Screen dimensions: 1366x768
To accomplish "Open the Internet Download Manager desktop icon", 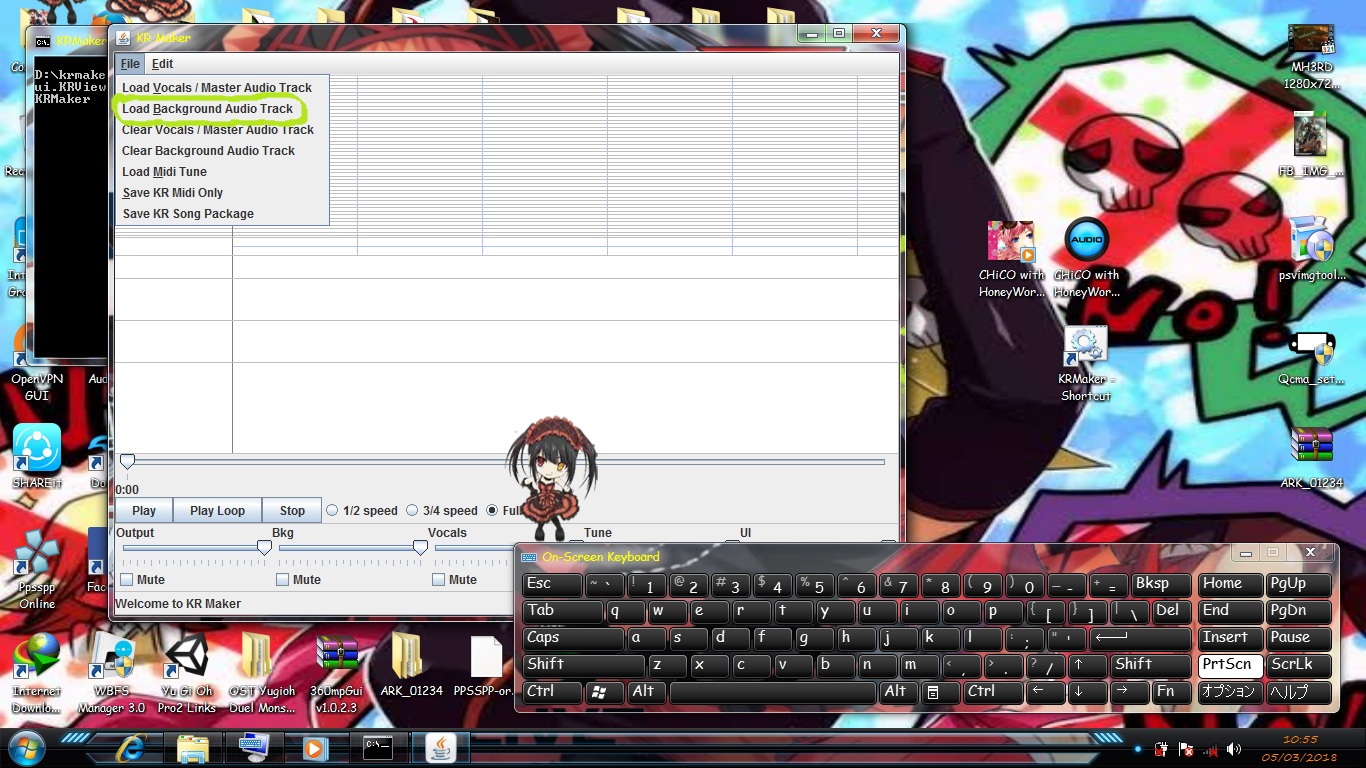I will (37, 672).
